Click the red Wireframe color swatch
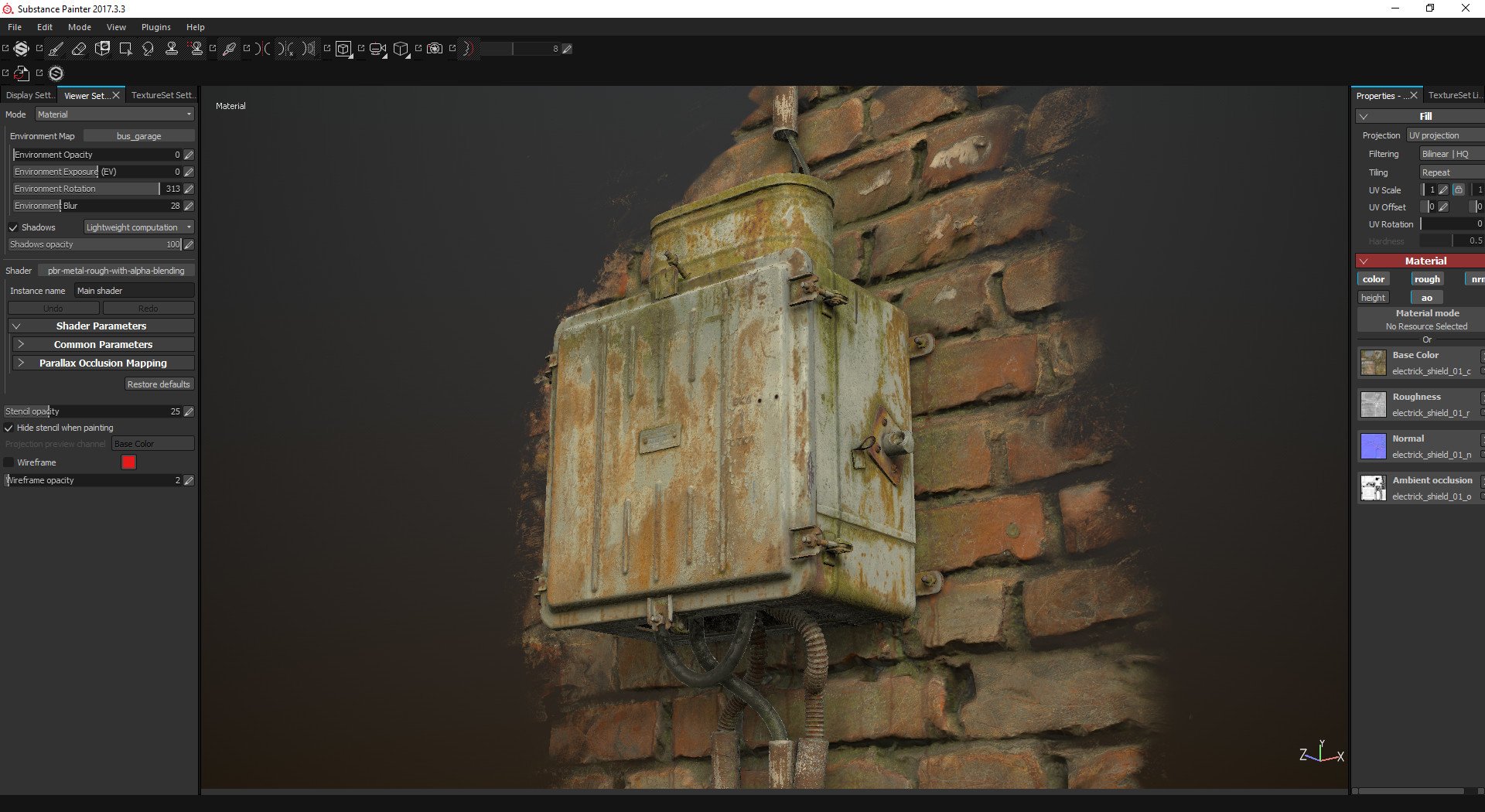Image resolution: width=1485 pixels, height=812 pixels. [128, 462]
